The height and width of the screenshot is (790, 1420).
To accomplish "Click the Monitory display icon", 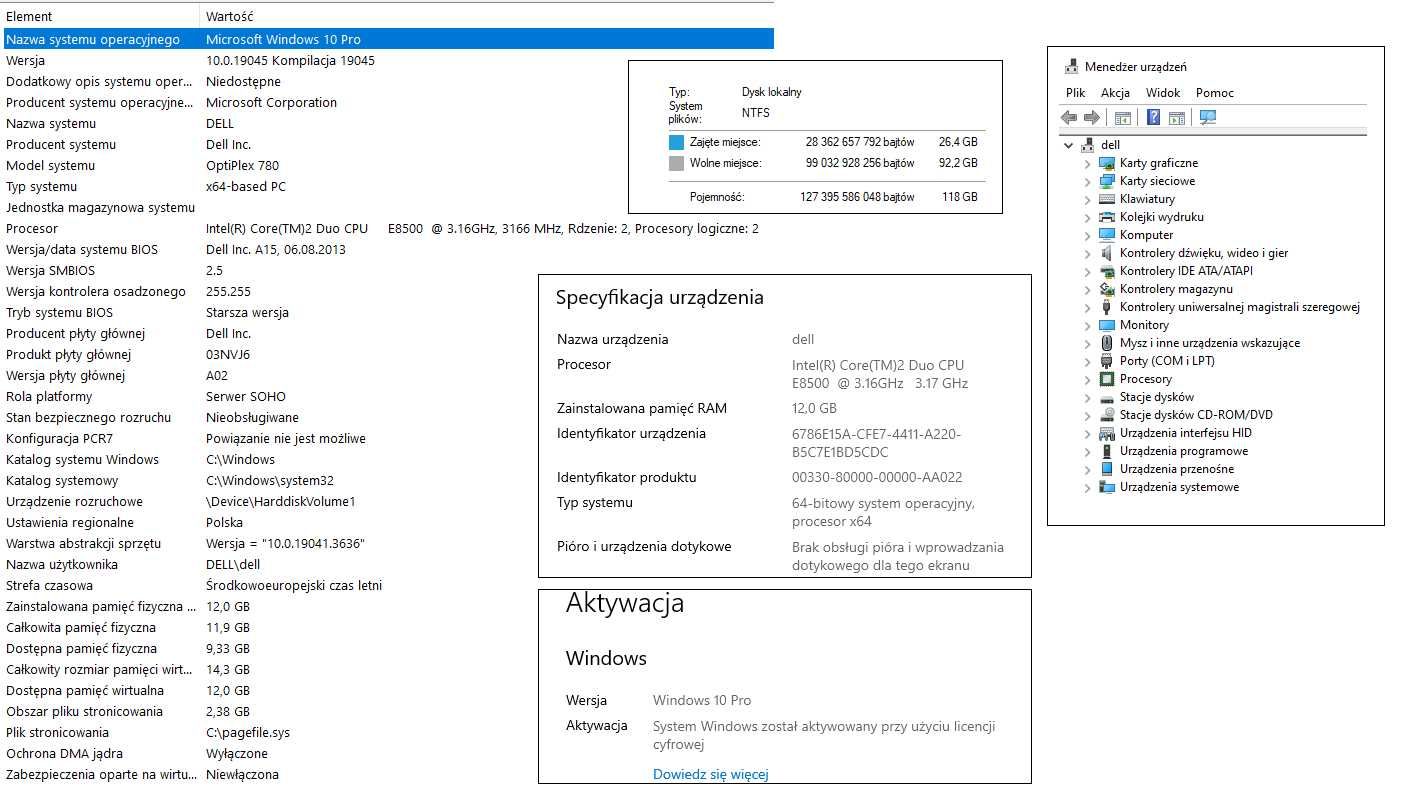I will coord(1107,325).
